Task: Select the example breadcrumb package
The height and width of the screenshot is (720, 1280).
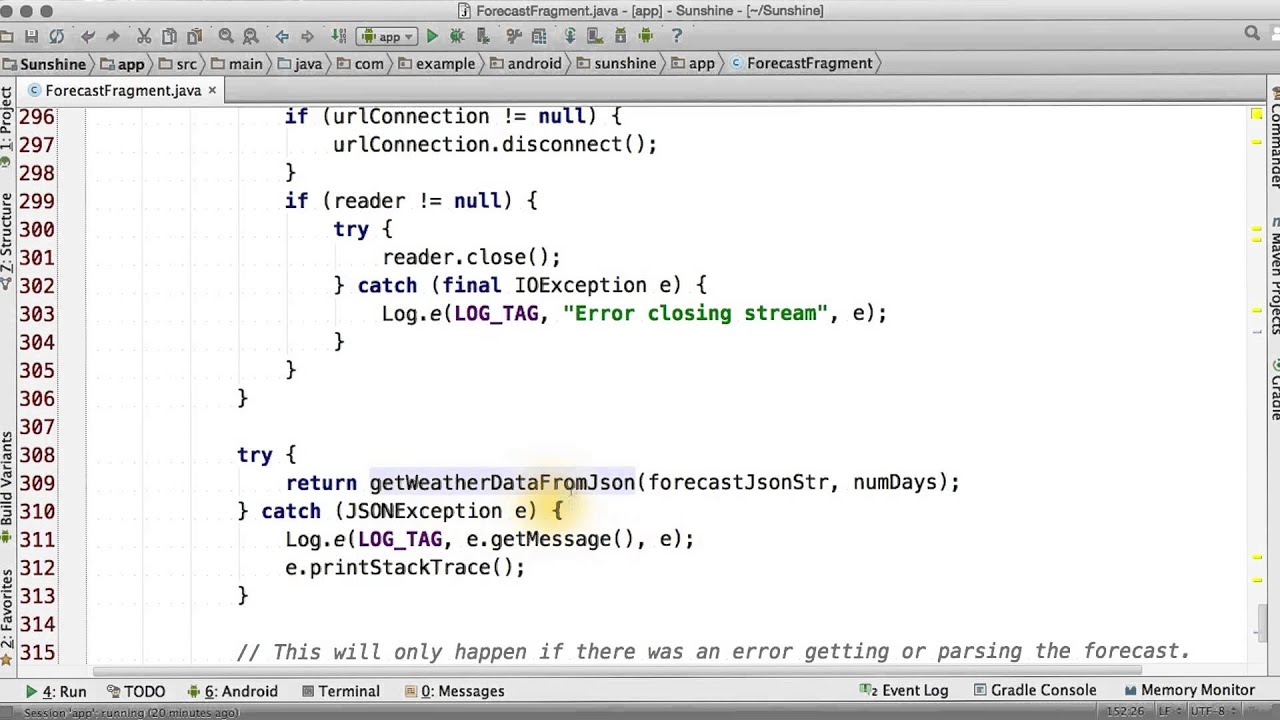Action: click(437, 63)
